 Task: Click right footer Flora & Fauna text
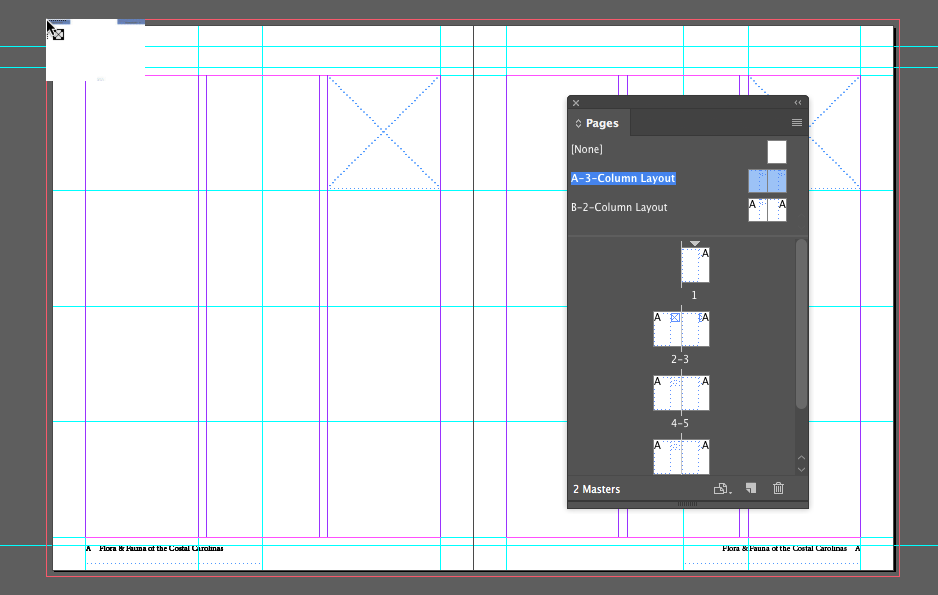784,548
